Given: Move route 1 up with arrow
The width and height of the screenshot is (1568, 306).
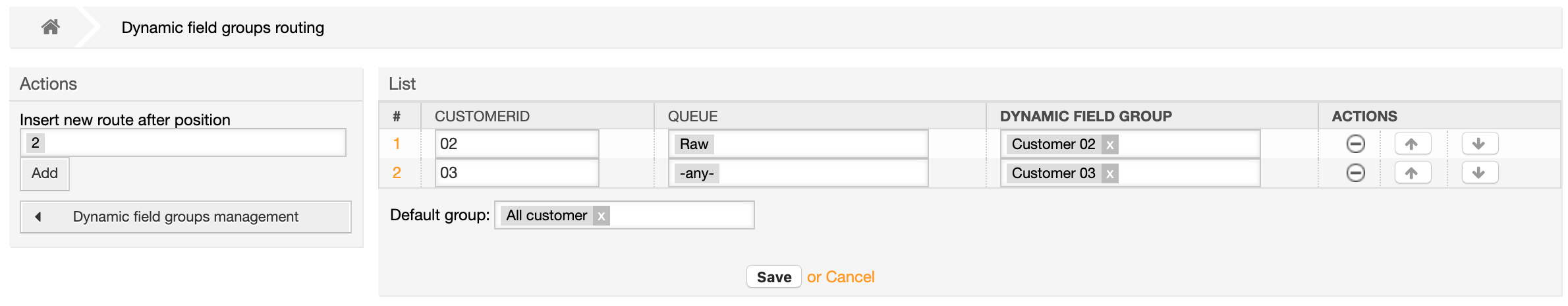Looking at the screenshot, I should click(1412, 144).
